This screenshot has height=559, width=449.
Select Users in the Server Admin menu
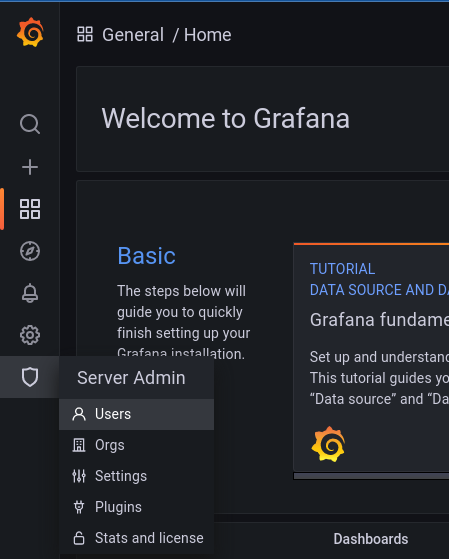137,414
